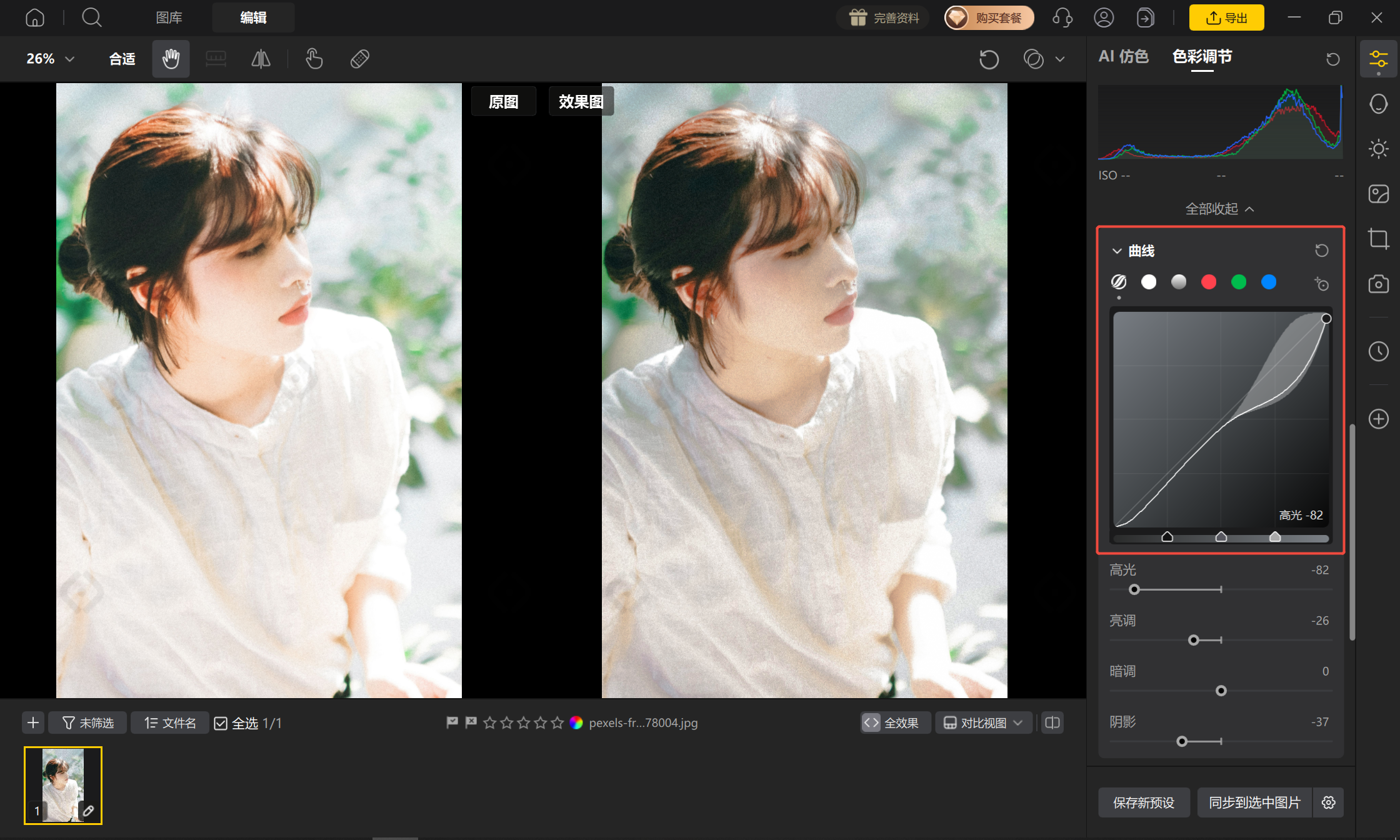Select the photo thumbnail in filmstrip
Image resolution: width=1400 pixels, height=840 pixels.
63,786
